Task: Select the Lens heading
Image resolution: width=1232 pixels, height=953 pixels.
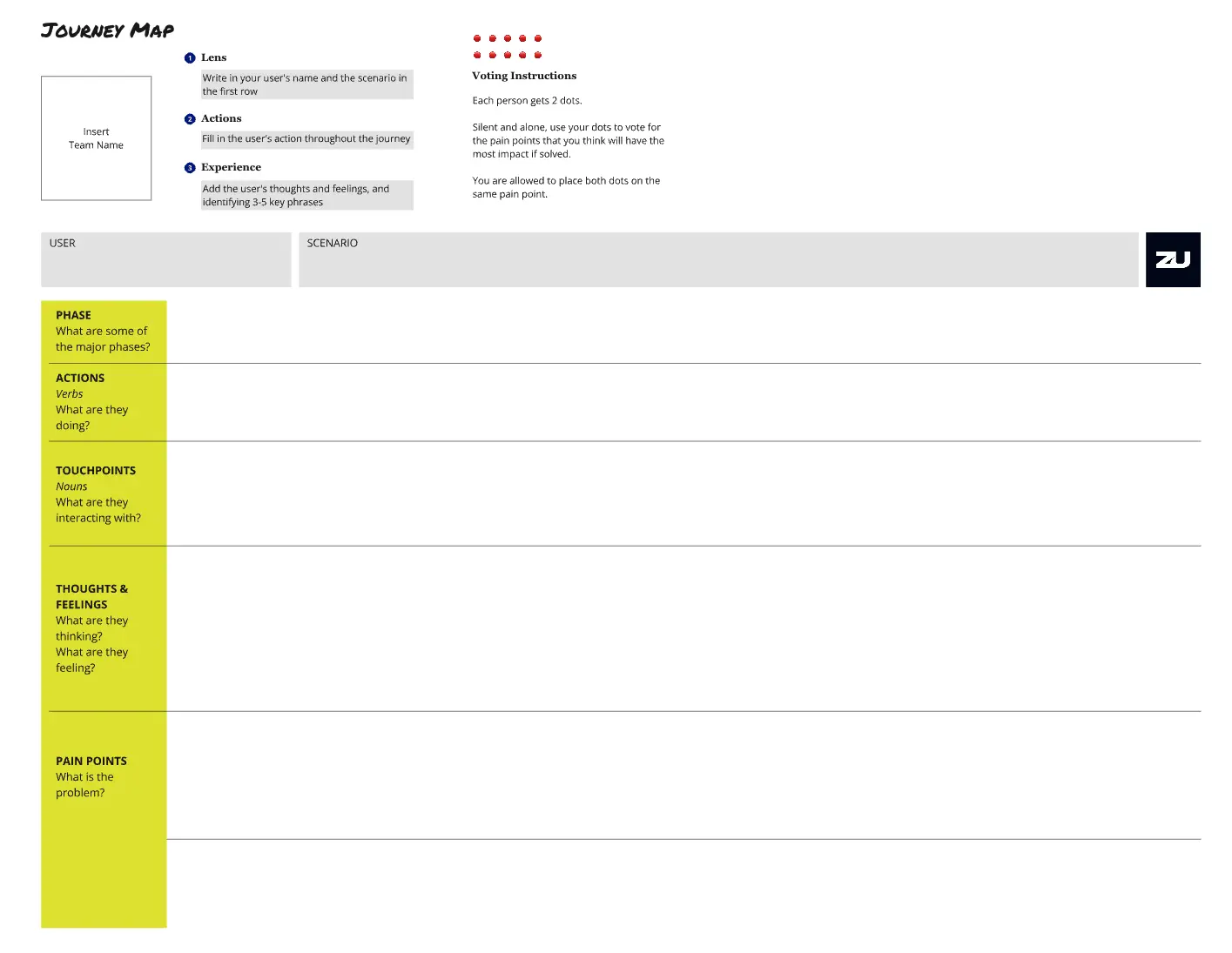Action: (213, 57)
